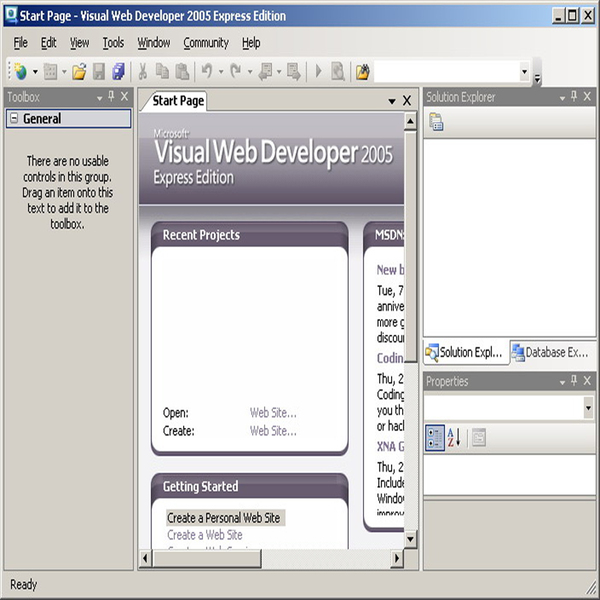Click Create a Personal Web Site link

point(223,518)
